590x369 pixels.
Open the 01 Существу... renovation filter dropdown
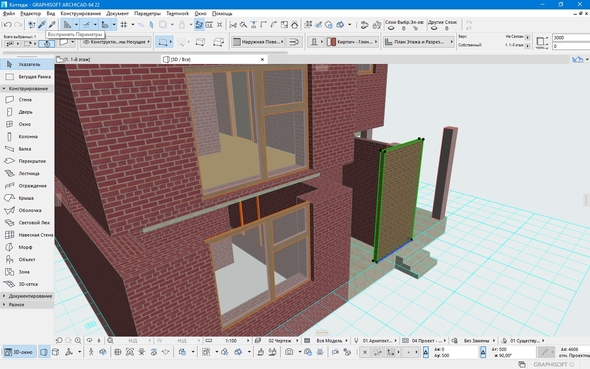coord(523,340)
